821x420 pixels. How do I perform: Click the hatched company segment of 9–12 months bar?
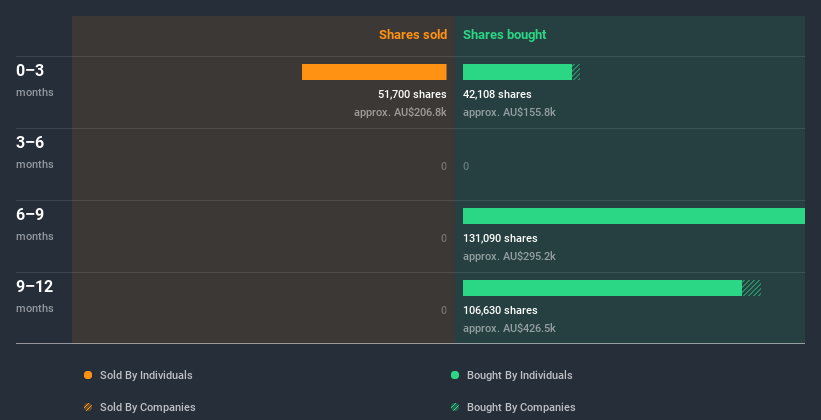pyautogui.click(x=751, y=288)
